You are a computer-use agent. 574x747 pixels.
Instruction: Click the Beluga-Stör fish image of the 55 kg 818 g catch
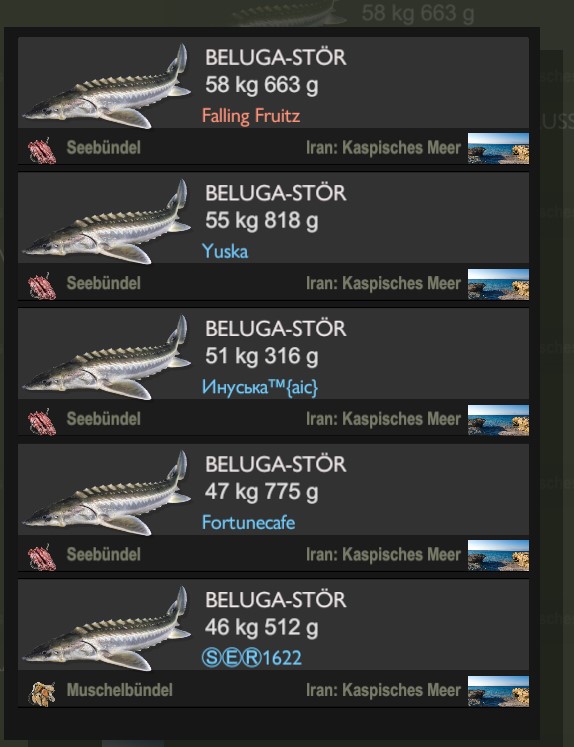(x=107, y=222)
